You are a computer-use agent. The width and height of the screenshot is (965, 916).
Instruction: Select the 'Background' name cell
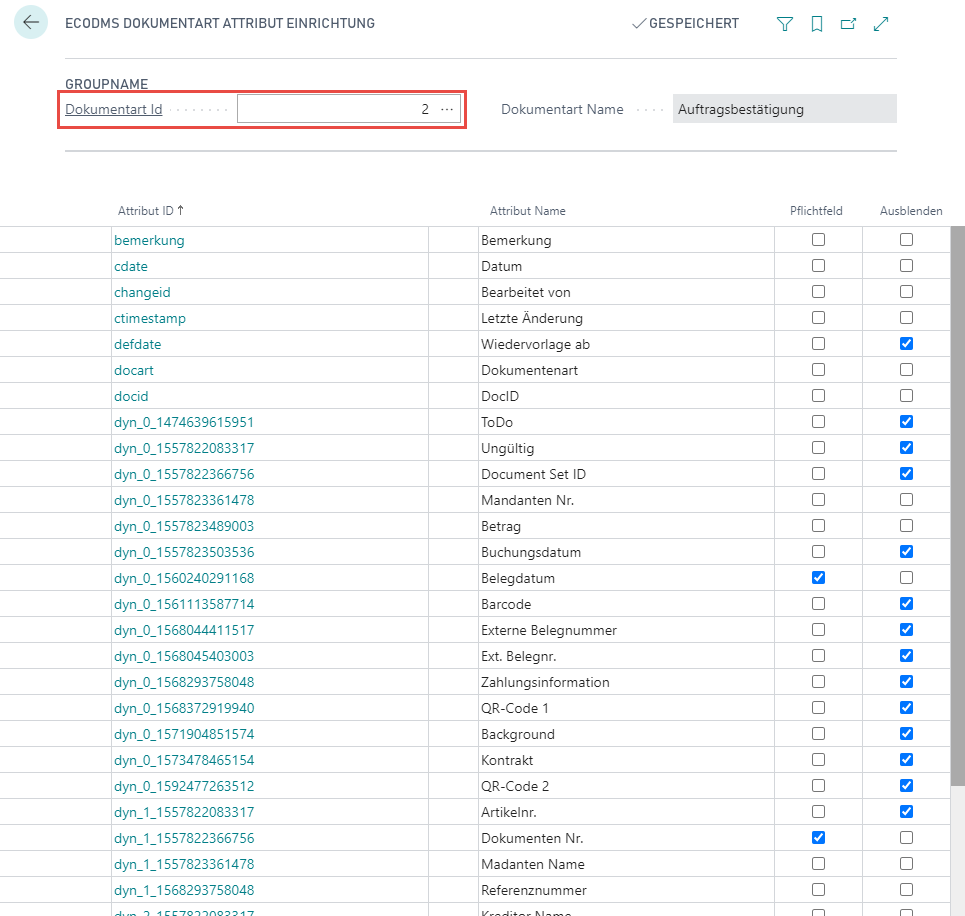coord(626,734)
